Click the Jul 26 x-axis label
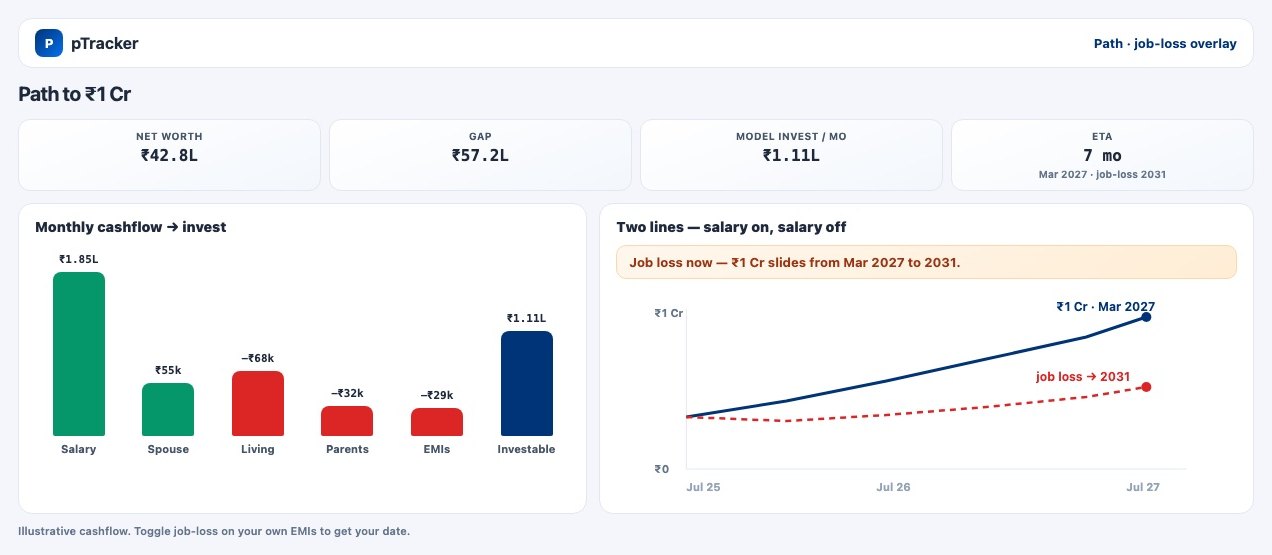This screenshot has height=555, width=1272. (893, 487)
